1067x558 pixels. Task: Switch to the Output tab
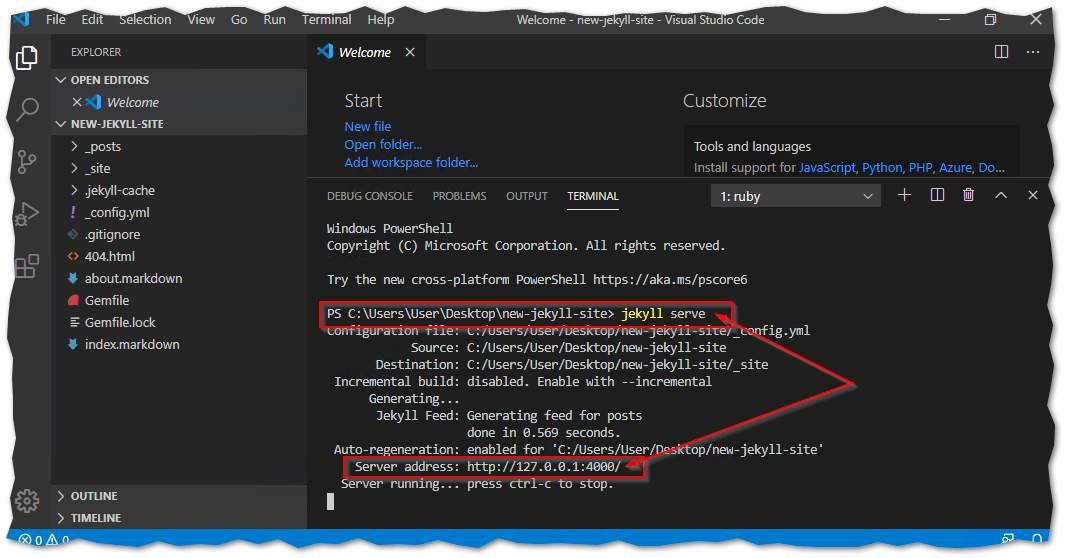tap(527, 196)
